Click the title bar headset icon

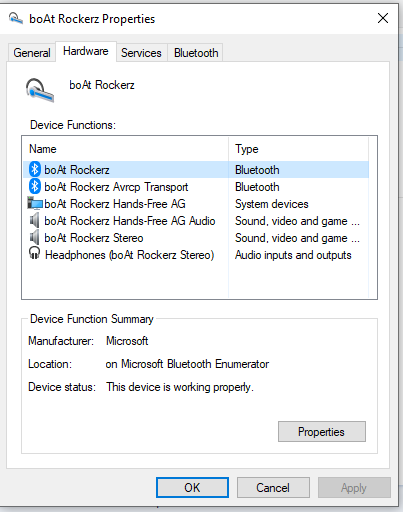tap(16, 18)
